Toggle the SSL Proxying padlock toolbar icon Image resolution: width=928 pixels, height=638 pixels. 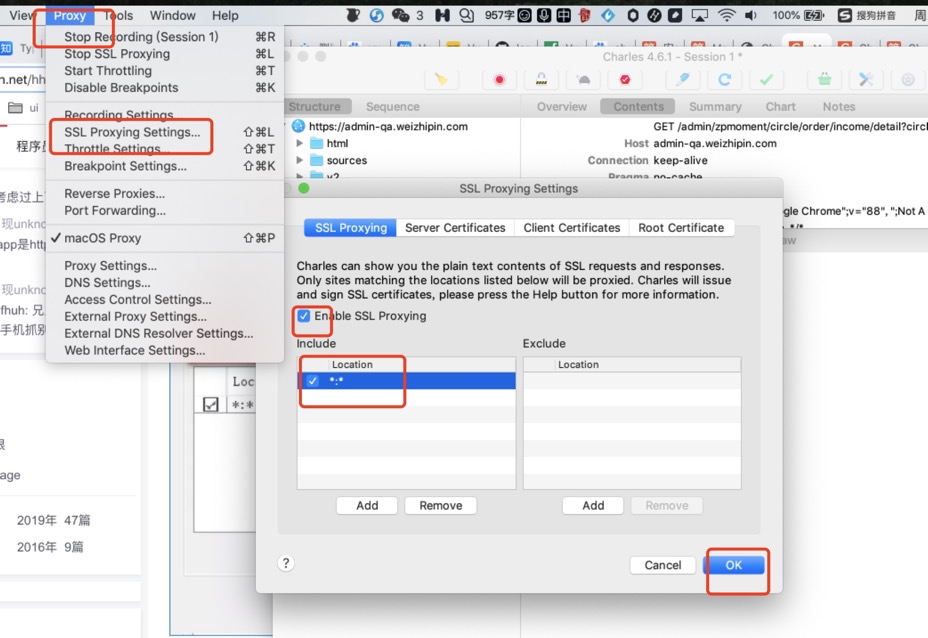[x=541, y=80]
